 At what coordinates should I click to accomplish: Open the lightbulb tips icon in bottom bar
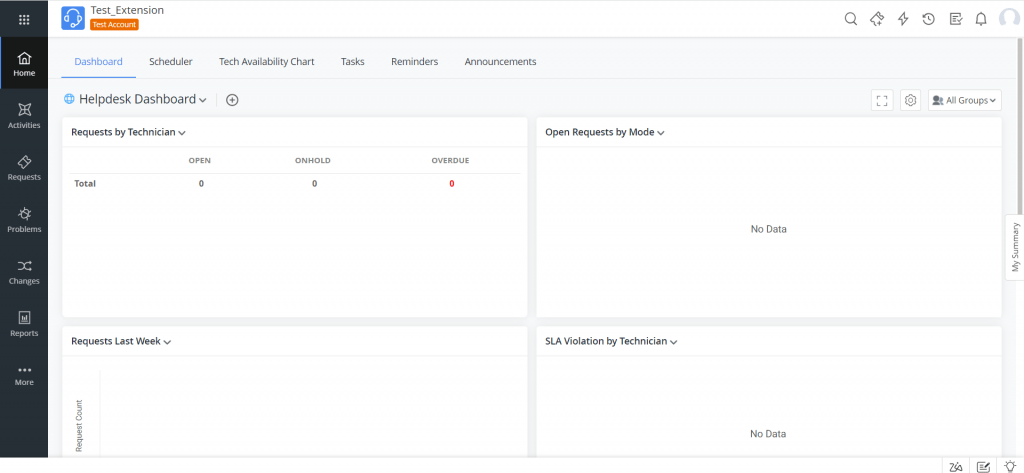pyautogui.click(x=1010, y=466)
